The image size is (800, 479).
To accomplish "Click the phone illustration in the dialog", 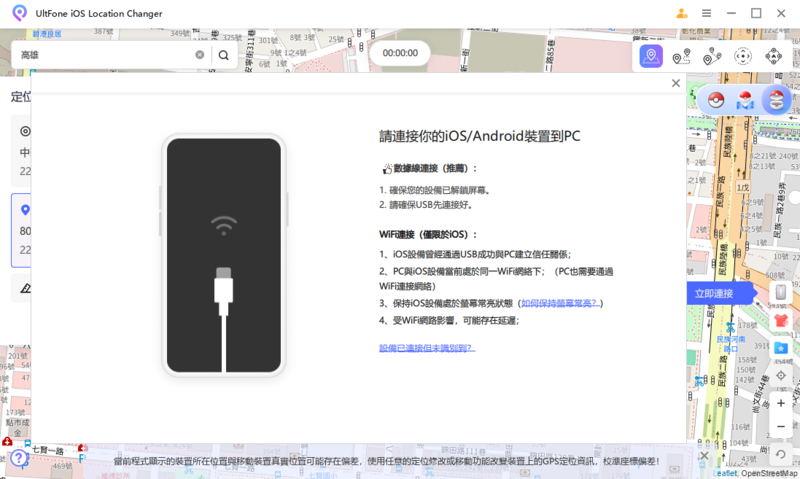I will (x=223, y=255).
